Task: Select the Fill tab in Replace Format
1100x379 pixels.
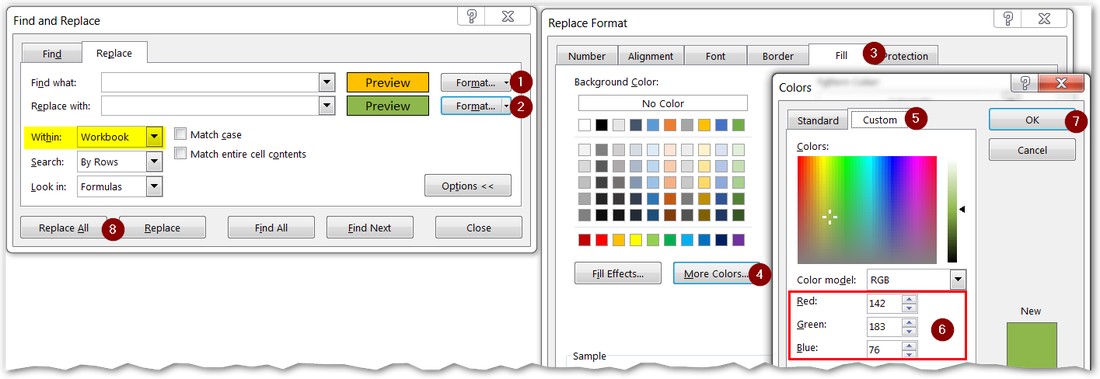Action: click(x=841, y=55)
